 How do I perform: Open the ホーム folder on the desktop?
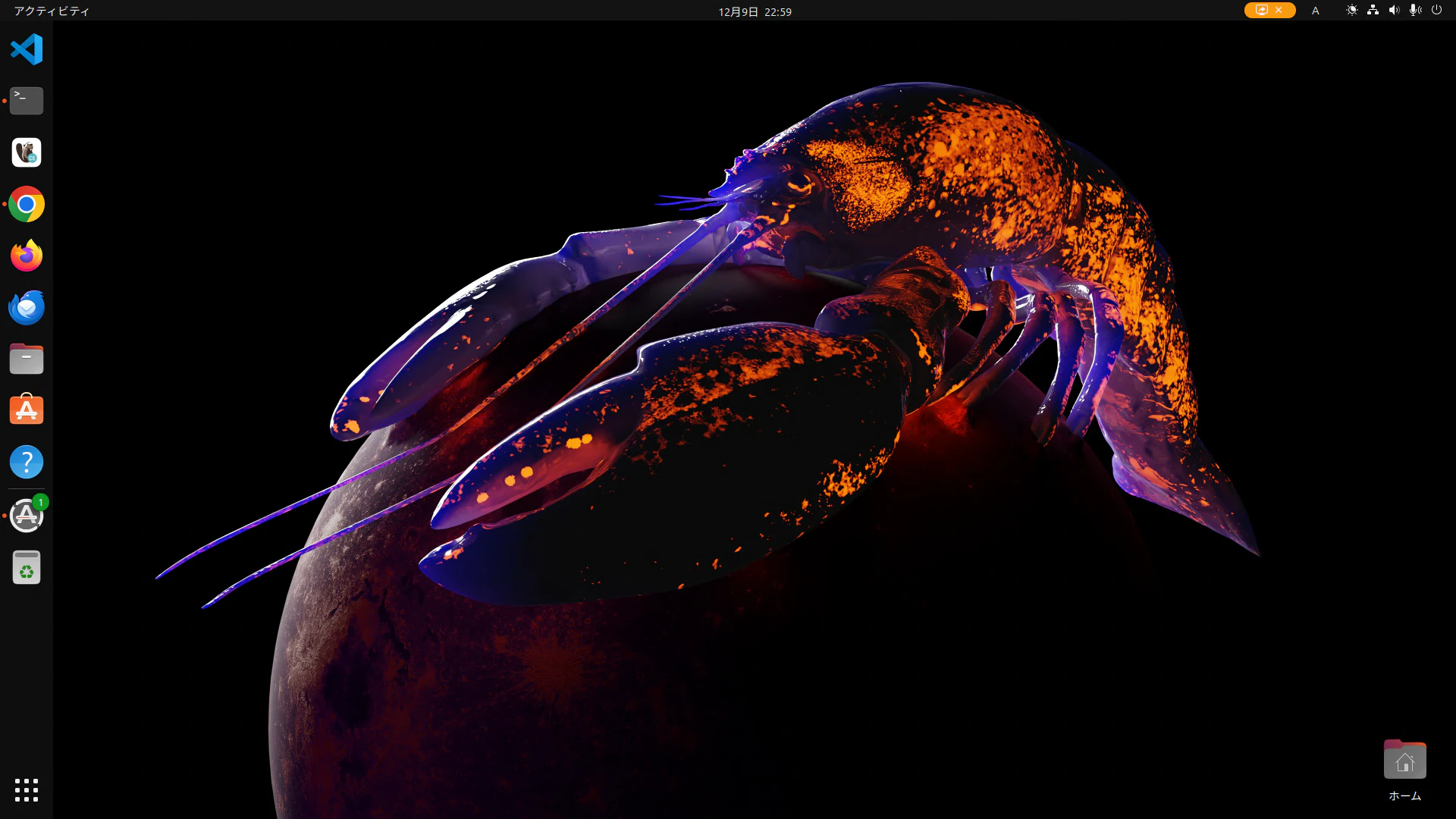[1404, 761]
